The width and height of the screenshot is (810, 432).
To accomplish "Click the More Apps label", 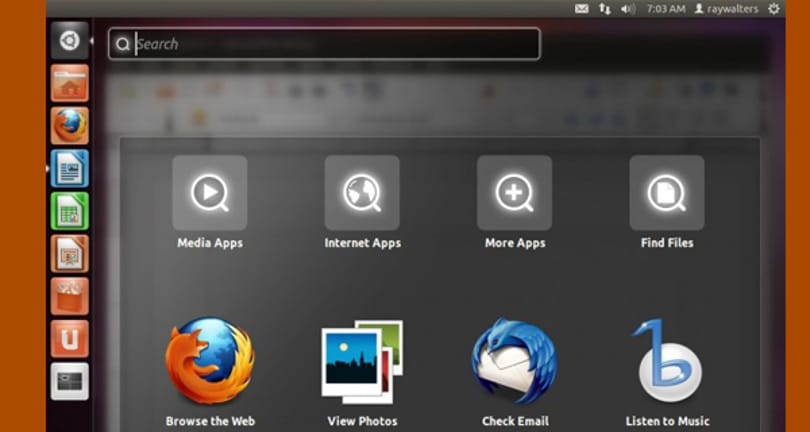I will pos(515,243).
